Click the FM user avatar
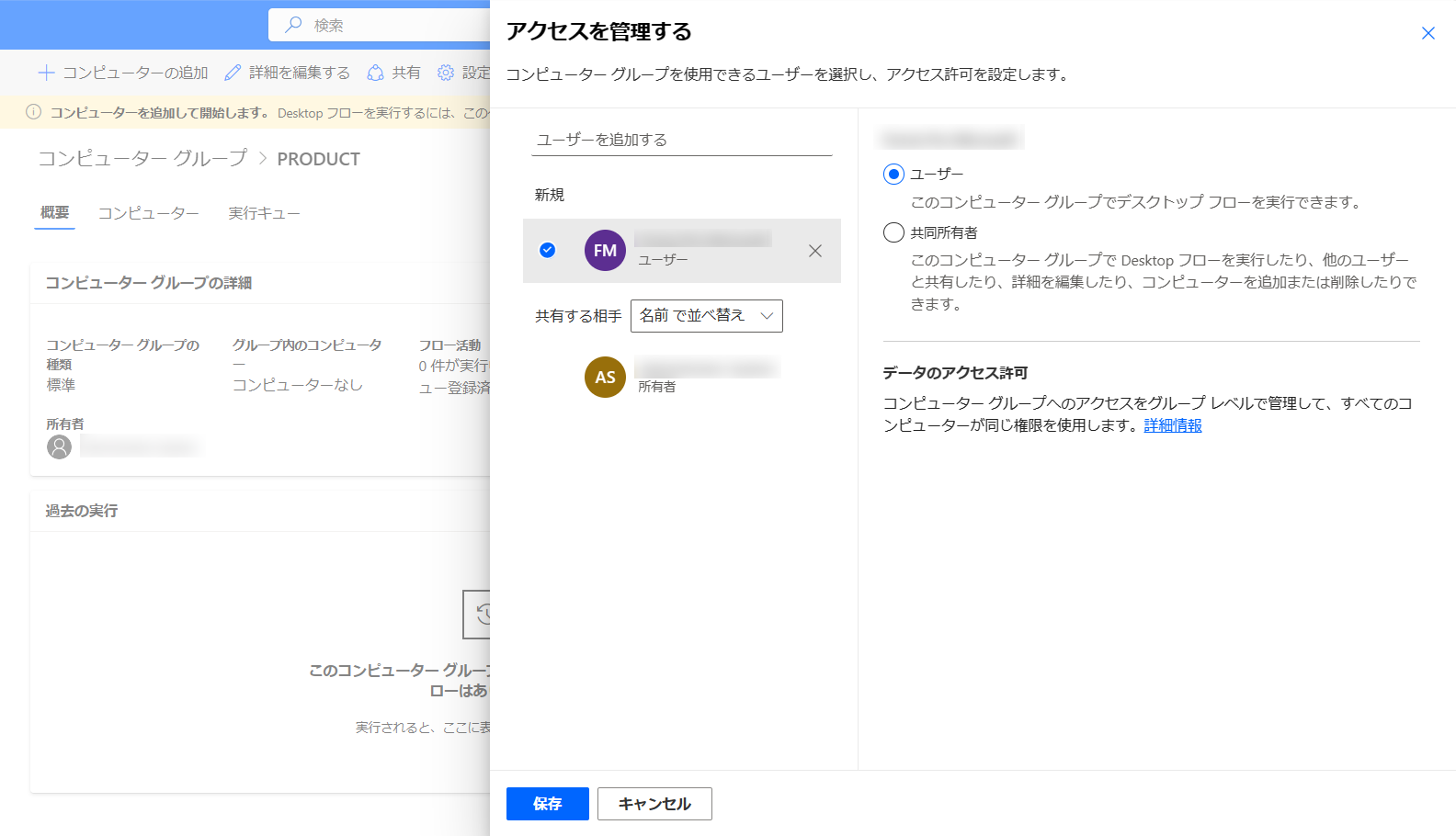The width and height of the screenshot is (1456, 836). tap(605, 251)
